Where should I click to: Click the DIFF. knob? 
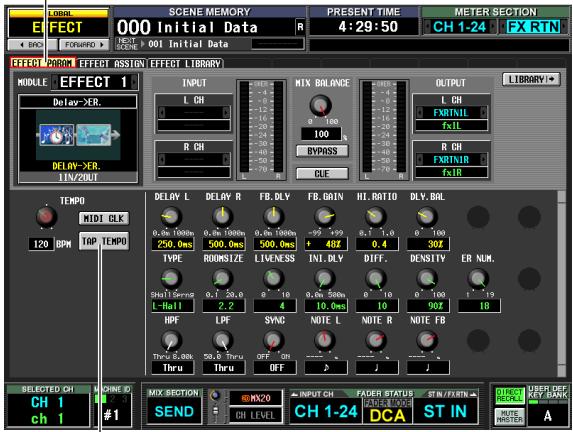[x=376, y=279]
